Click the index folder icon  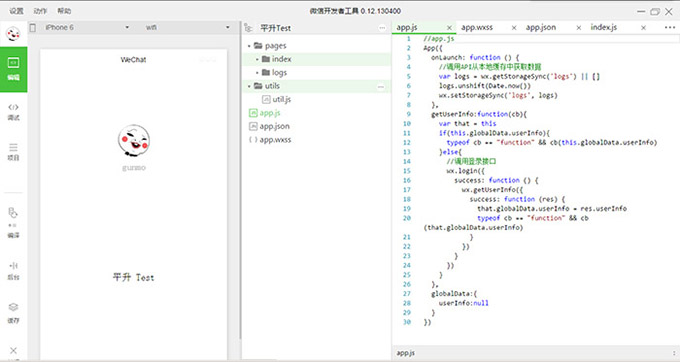point(266,59)
